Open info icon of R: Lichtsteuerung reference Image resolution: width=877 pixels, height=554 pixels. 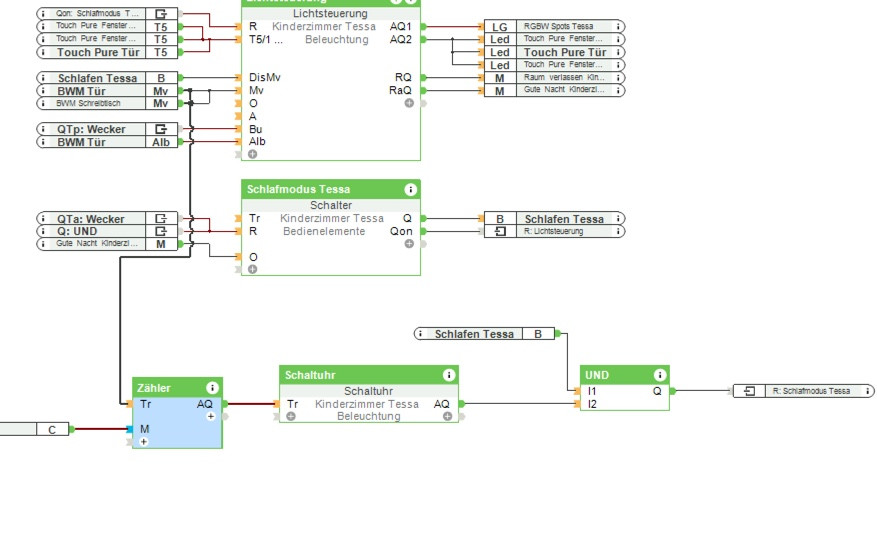tap(618, 231)
